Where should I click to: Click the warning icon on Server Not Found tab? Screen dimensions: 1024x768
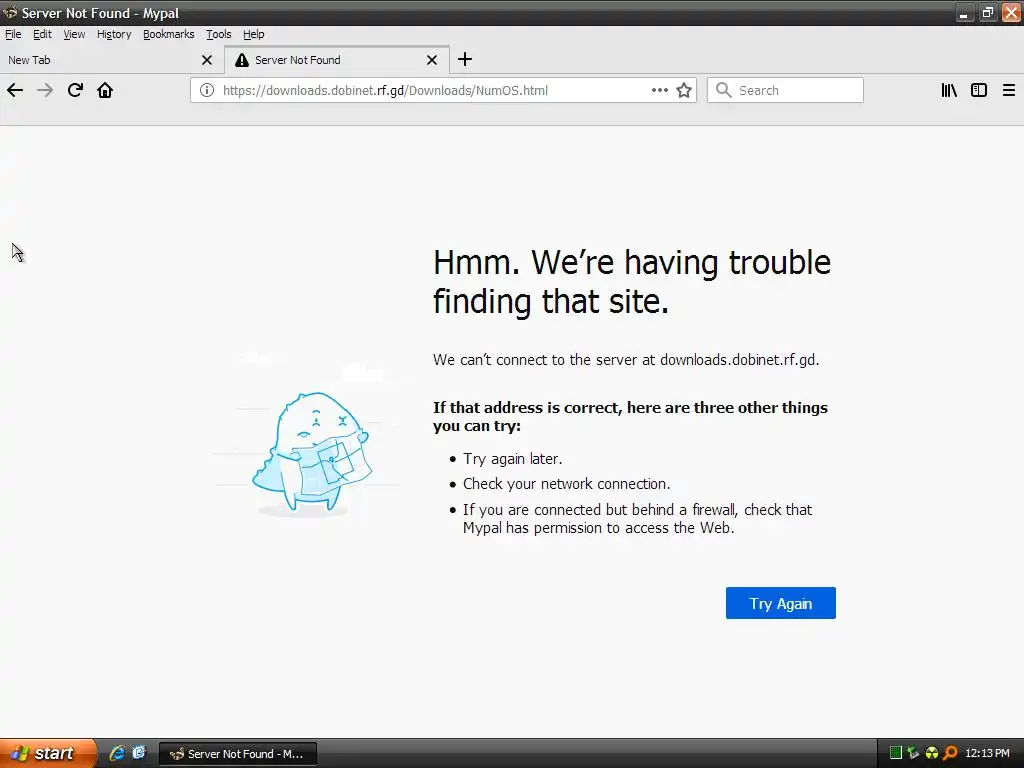[x=242, y=60]
